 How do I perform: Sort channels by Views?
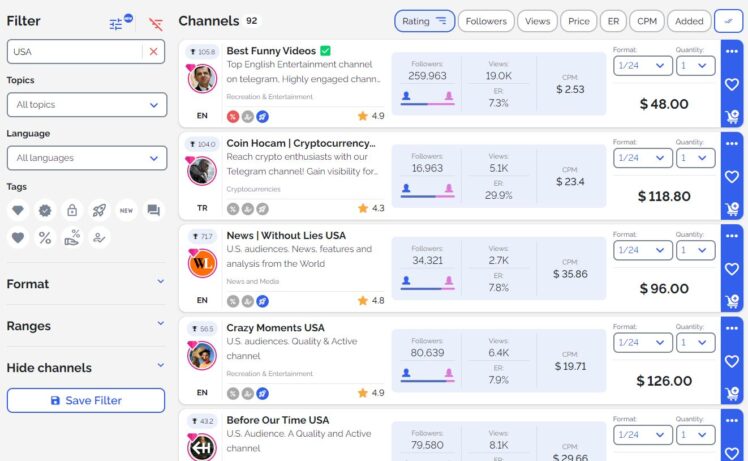[x=537, y=21]
